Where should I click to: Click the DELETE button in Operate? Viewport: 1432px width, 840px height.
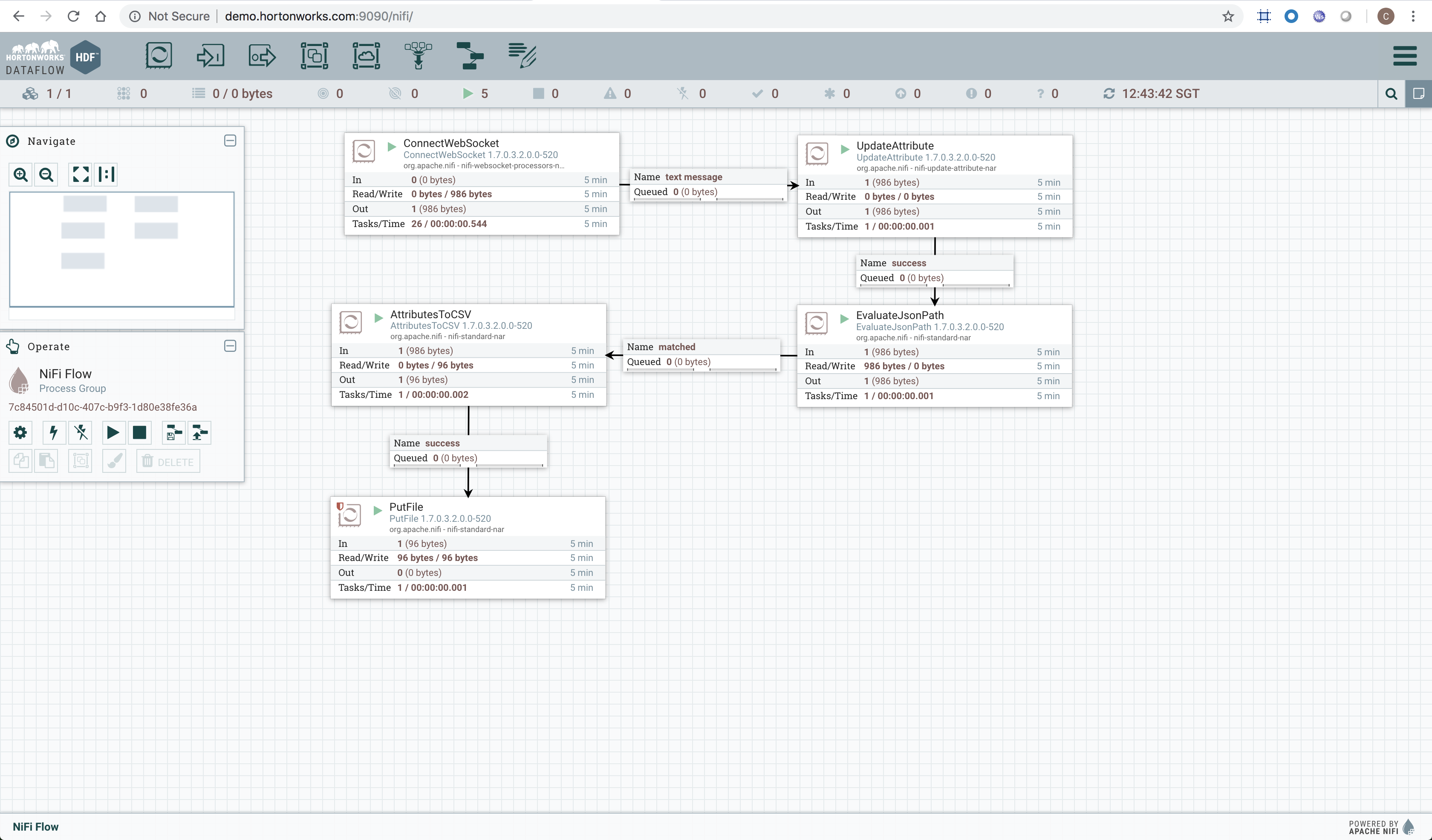[168, 461]
